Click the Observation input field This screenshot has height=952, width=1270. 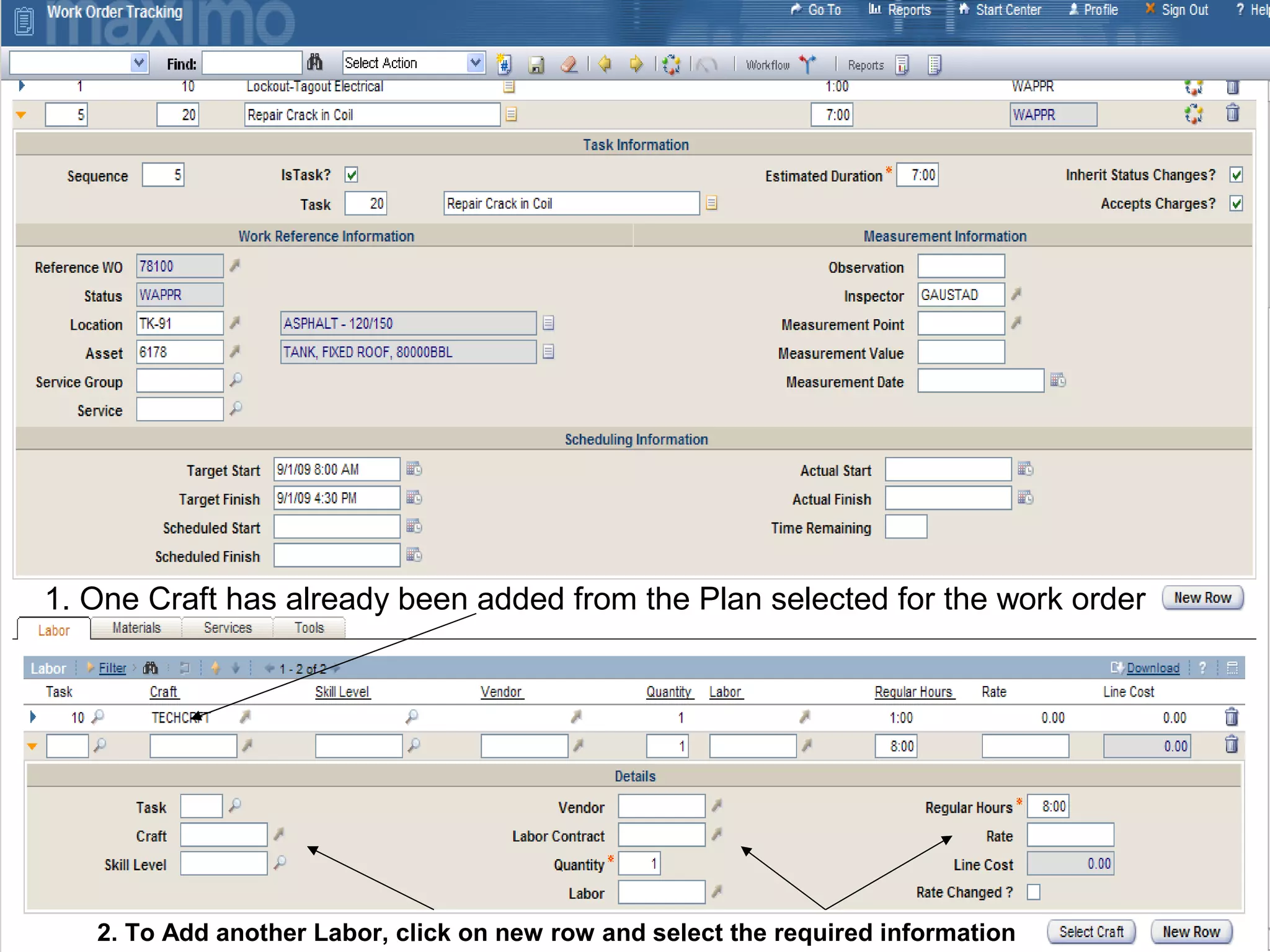click(961, 266)
